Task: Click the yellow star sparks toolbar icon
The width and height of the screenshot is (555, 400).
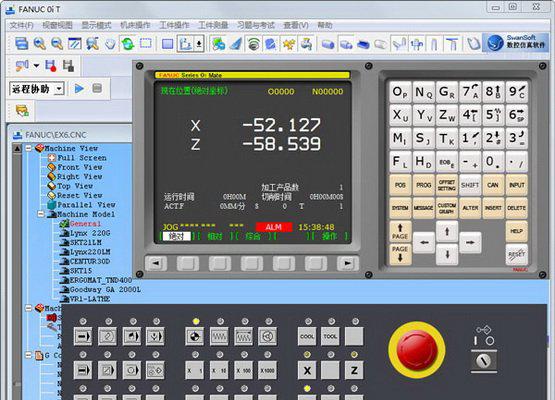Action: tap(289, 44)
